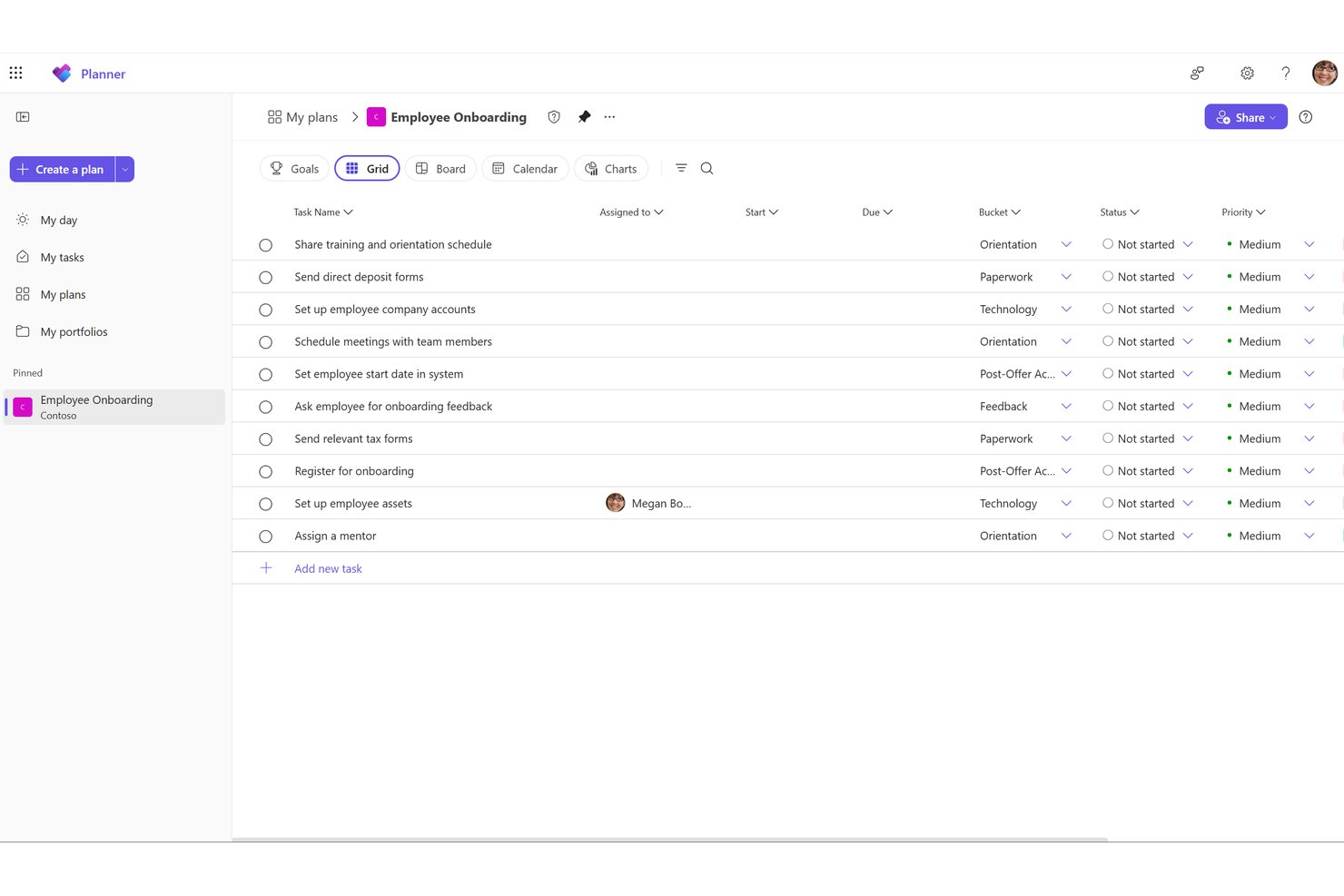Expand the Create a plan dropdown arrow
The image size is (1344, 896).
(x=125, y=170)
